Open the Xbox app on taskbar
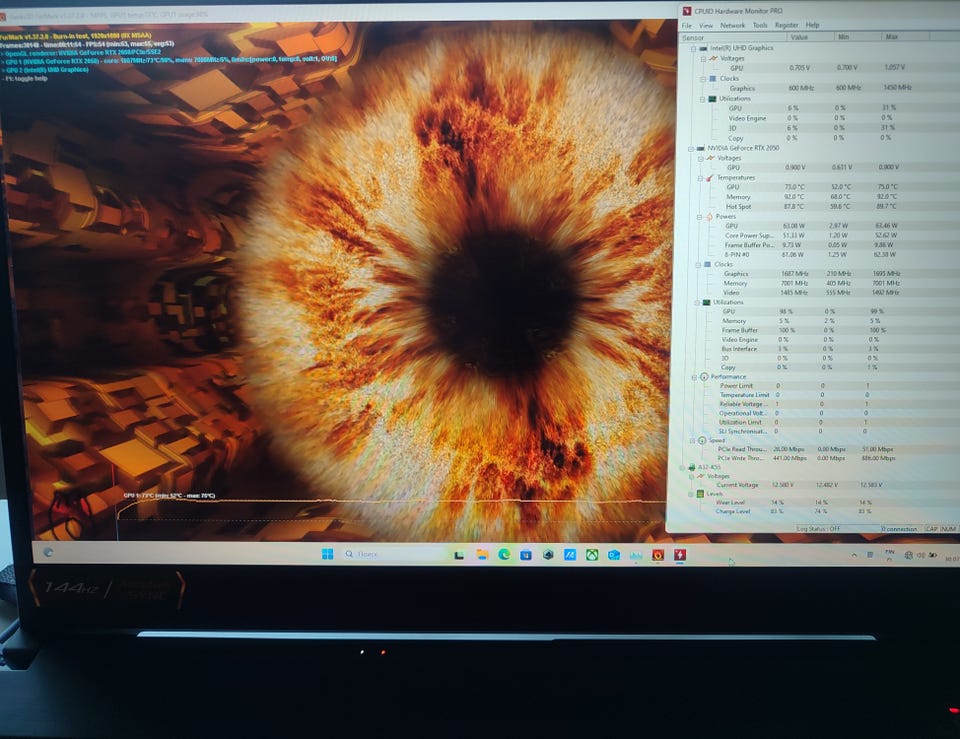This screenshot has height=739, width=960. click(592, 555)
